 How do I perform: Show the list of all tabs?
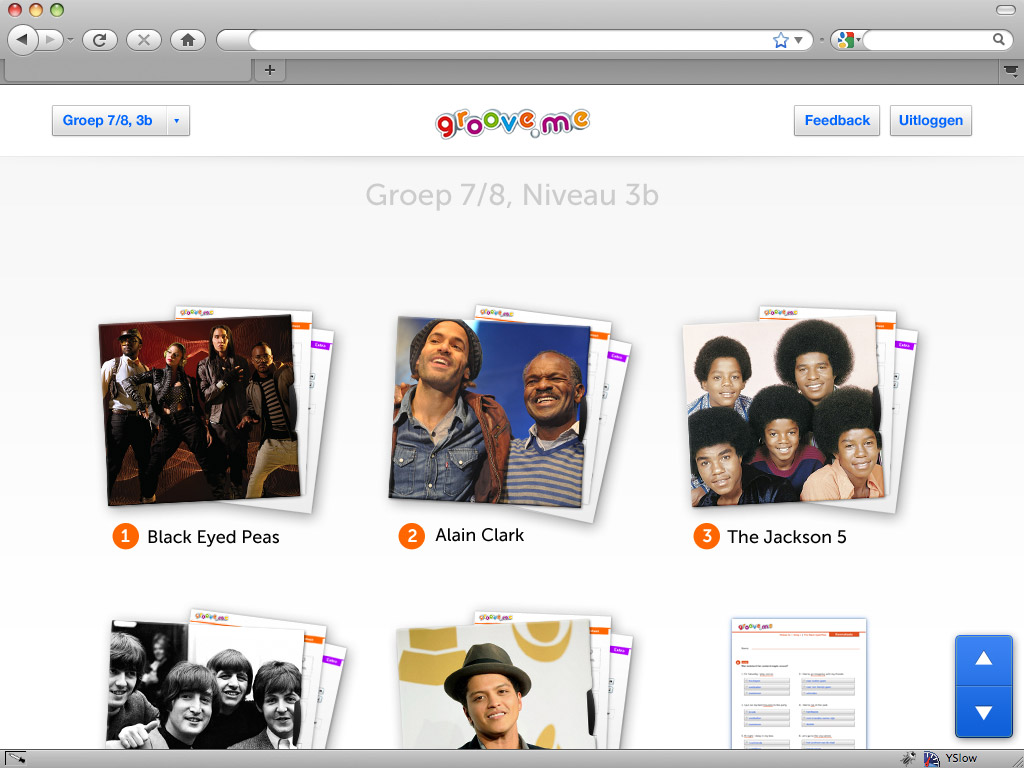[x=1011, y=71]
